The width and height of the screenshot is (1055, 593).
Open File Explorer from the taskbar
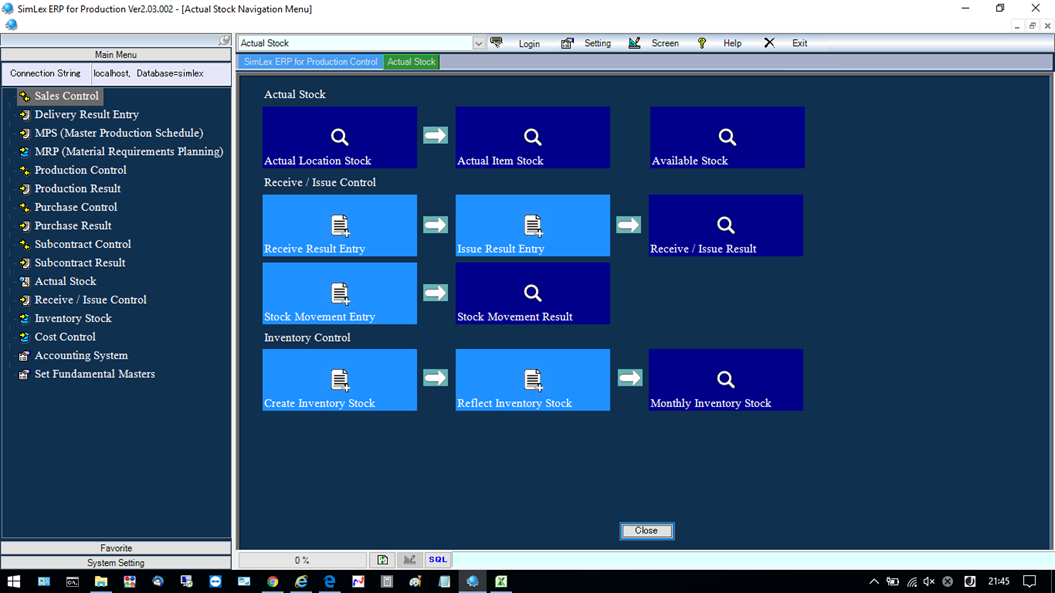pos(101,582)
